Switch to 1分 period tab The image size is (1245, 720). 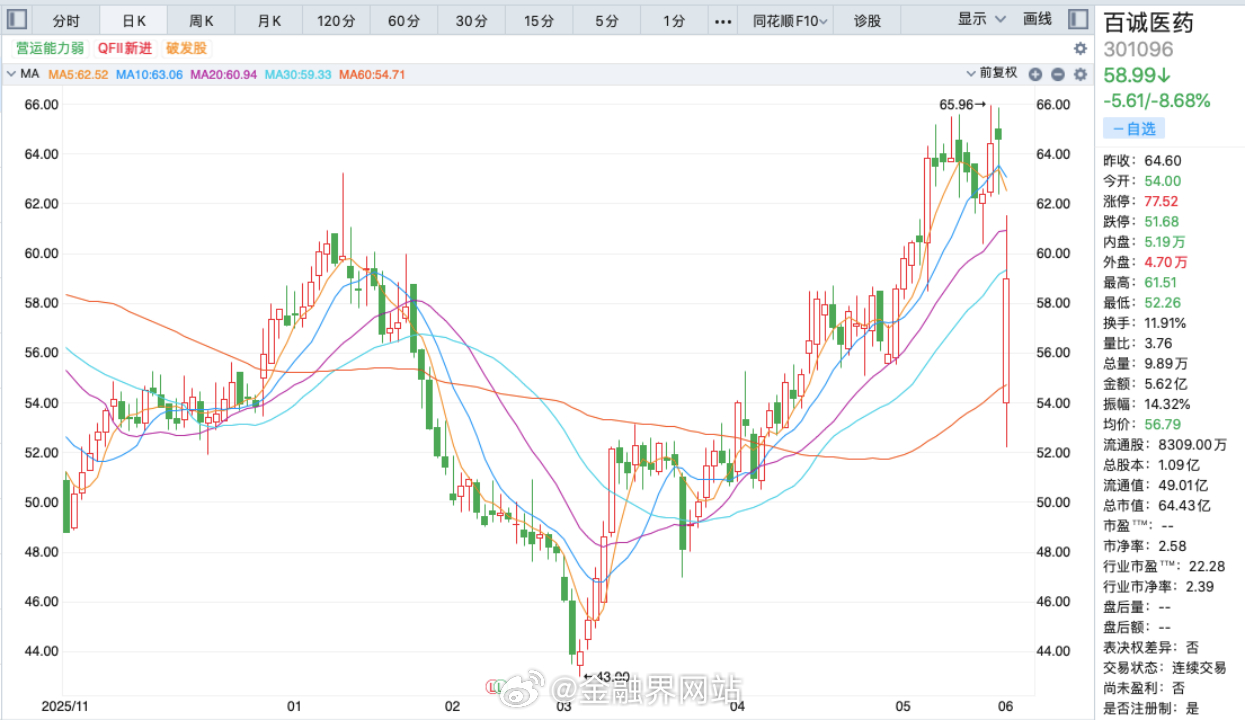click(x=674, y=20)
